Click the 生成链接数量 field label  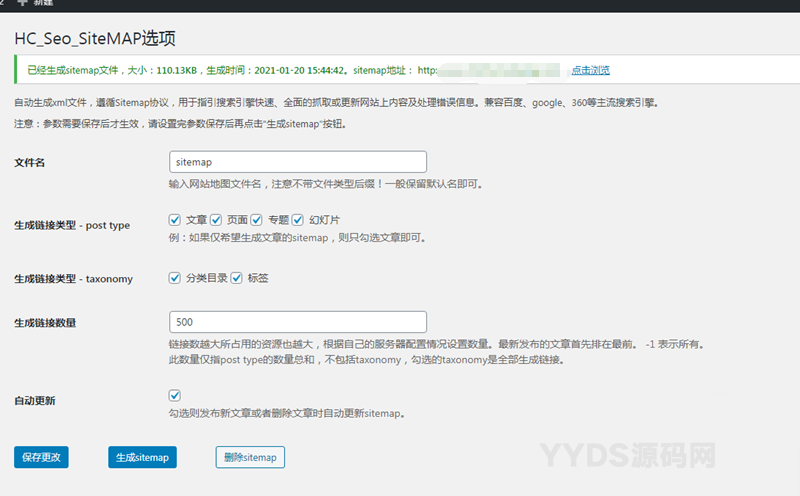point(46,323)
